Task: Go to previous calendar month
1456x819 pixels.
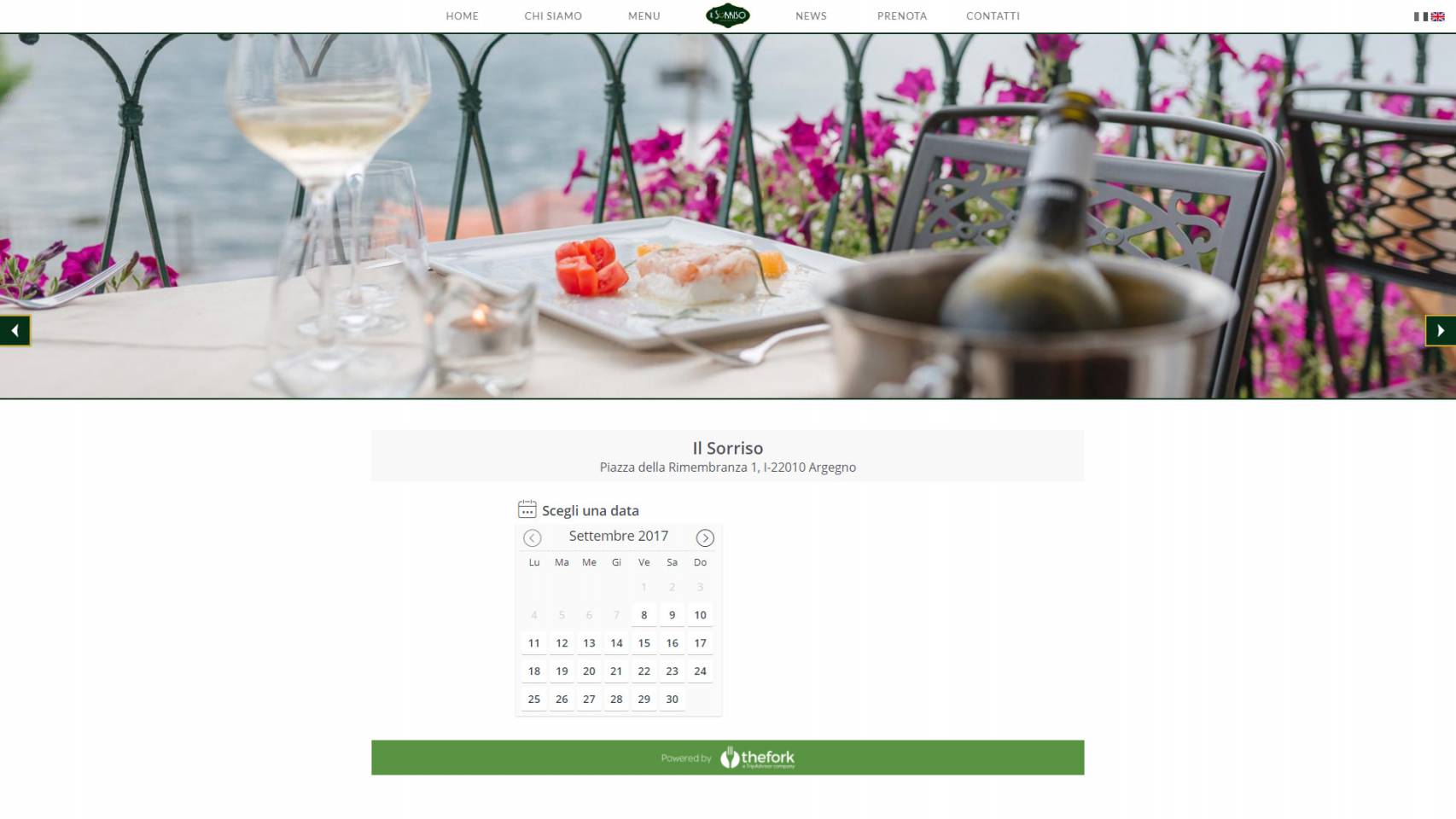Action: (x=533, y=537)
